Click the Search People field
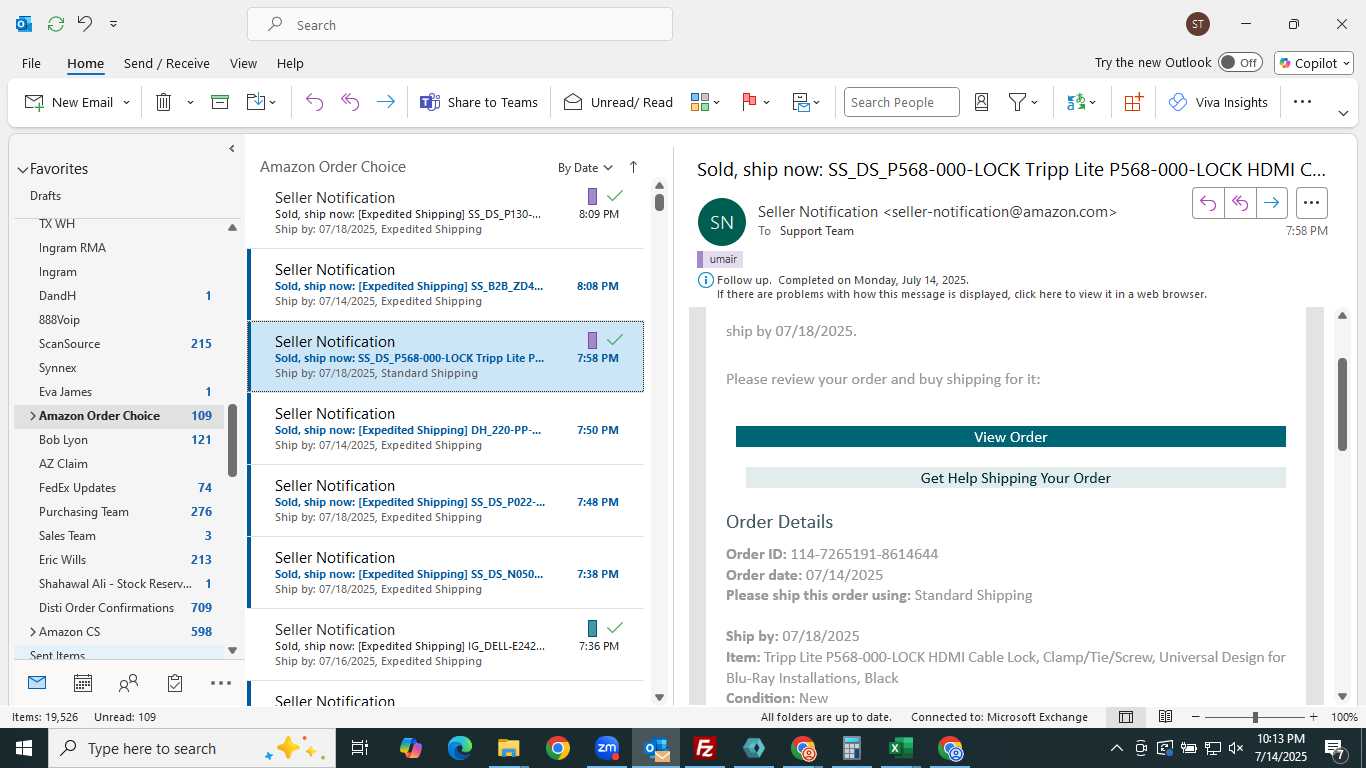This screenshot has width=1366, height=768. click(x=901, y=102)
